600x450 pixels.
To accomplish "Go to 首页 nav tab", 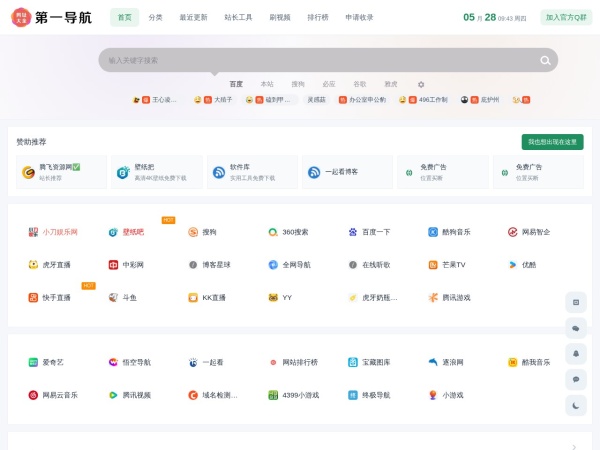I will 124,17.
